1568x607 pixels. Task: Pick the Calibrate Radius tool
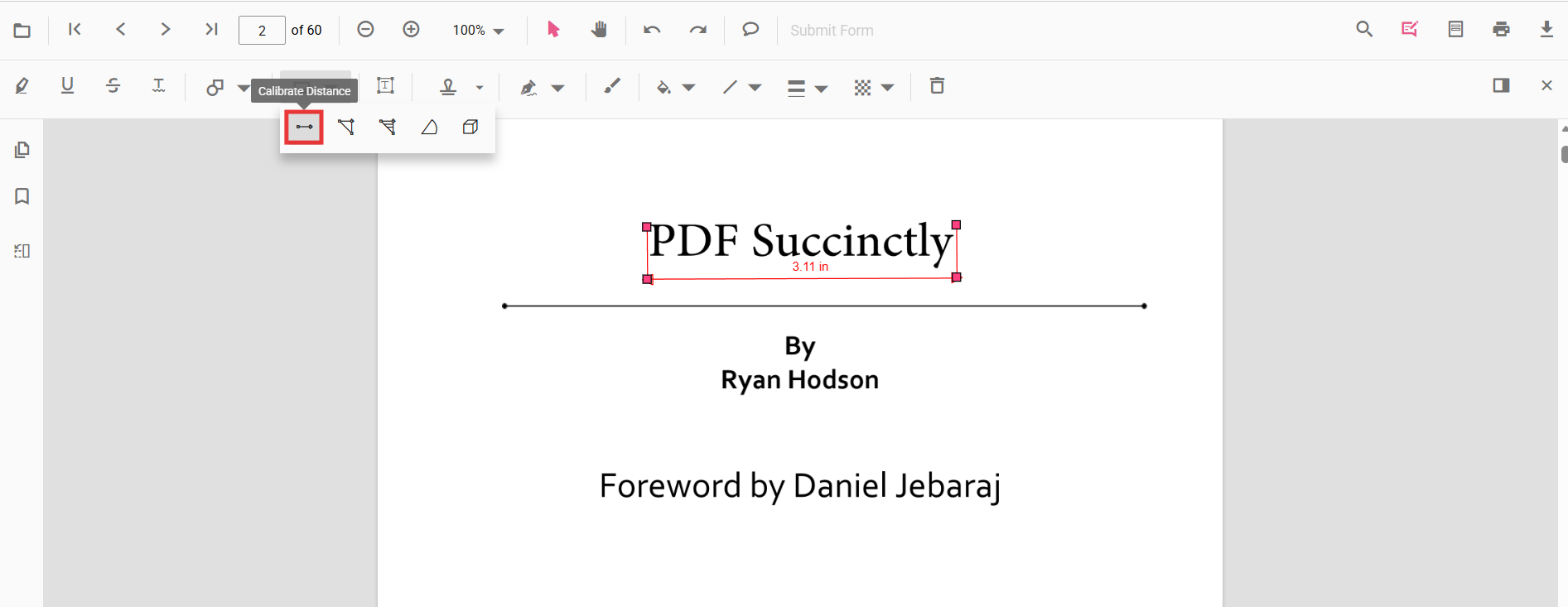(429, 128)
